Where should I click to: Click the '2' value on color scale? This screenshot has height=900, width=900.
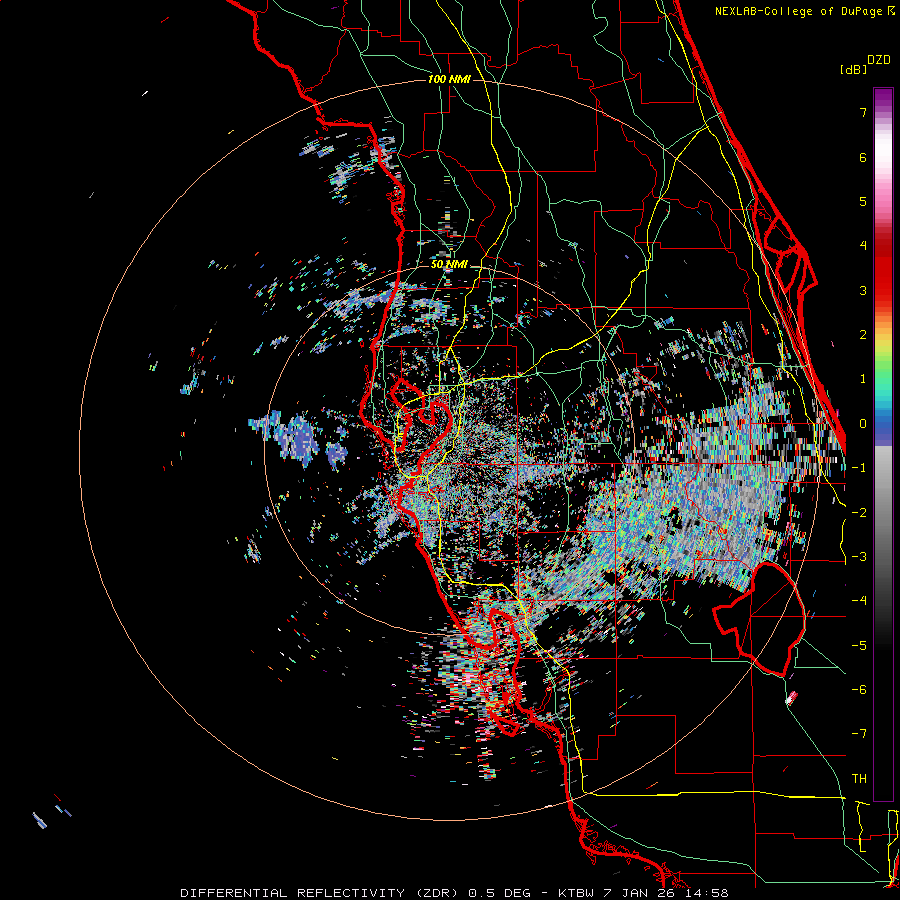[863, 335]
